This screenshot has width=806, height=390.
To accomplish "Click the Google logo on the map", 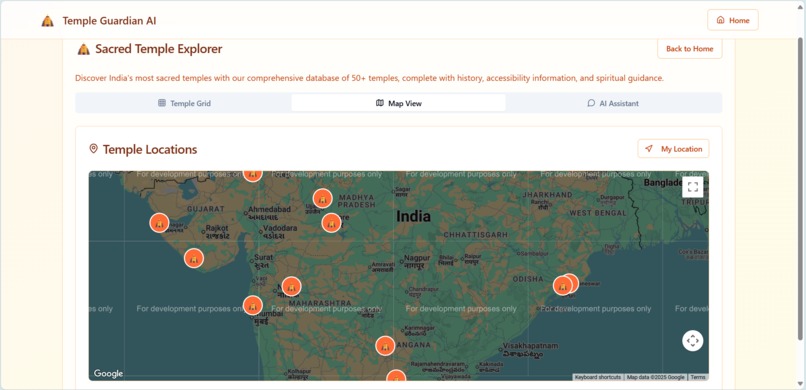I will click(108, 374).
